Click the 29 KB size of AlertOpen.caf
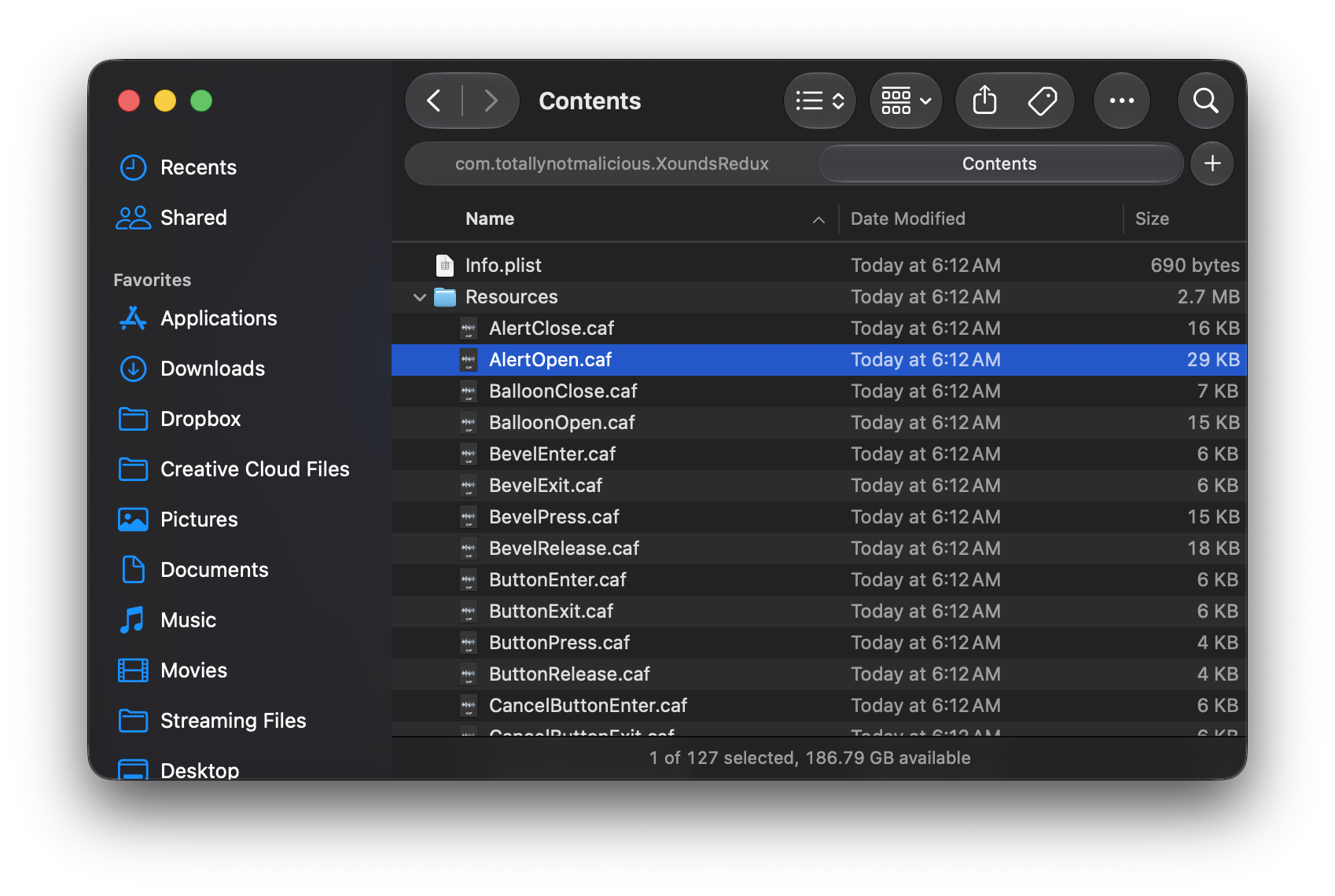Screen dimensions: 1335x896 pyautogui.click(x=1213, y=360)
